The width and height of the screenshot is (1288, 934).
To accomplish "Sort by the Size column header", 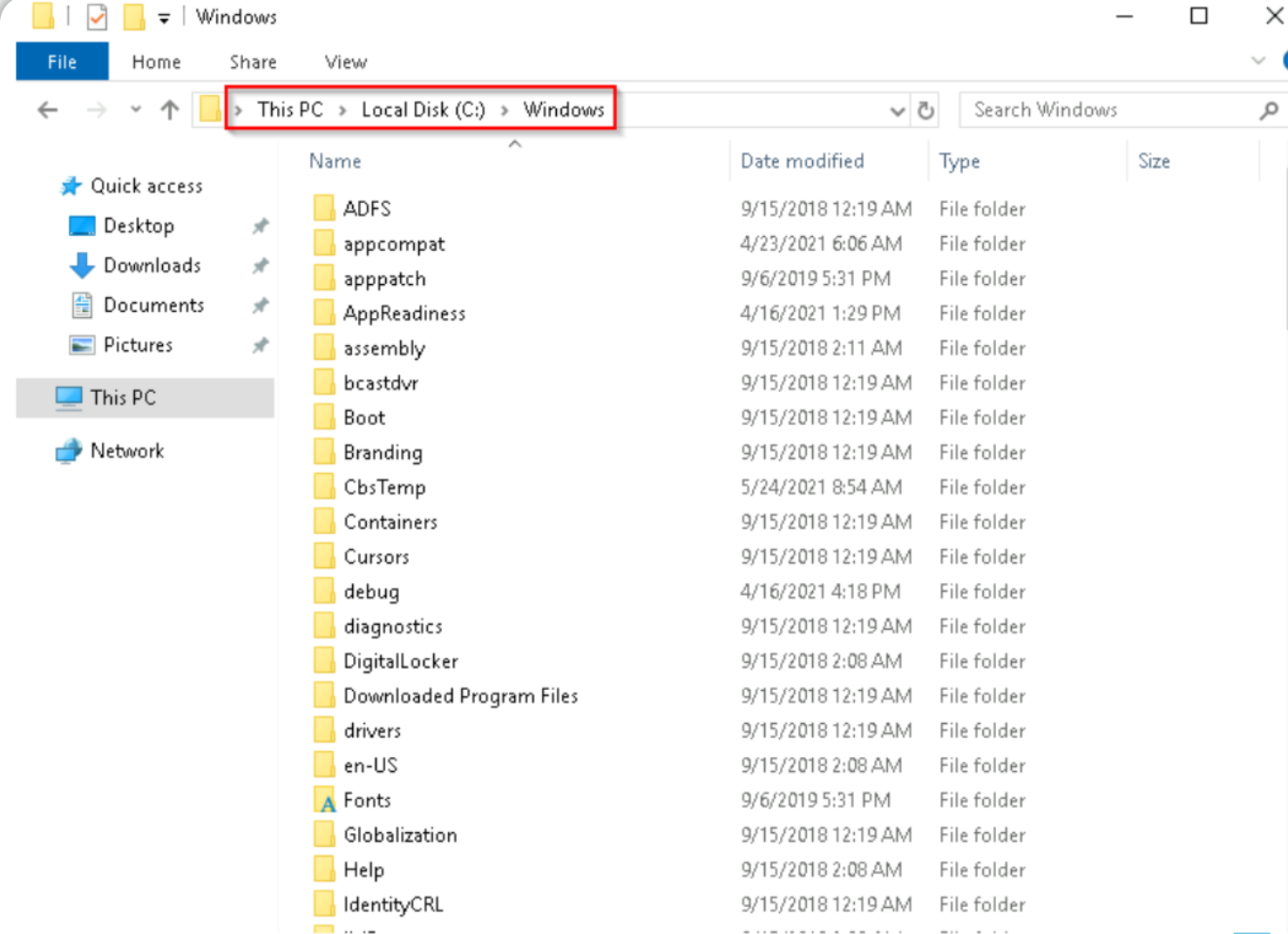I will click(1154, 161).
